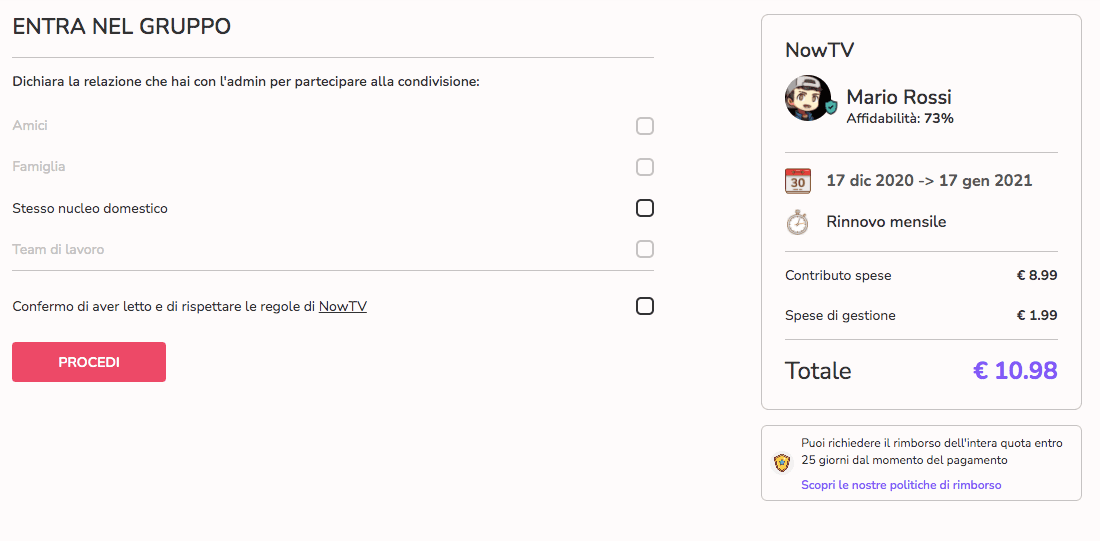Check the Team di lavoro checkbox
The width and height of the screenshot is (1100, 541).
[645, 249]
